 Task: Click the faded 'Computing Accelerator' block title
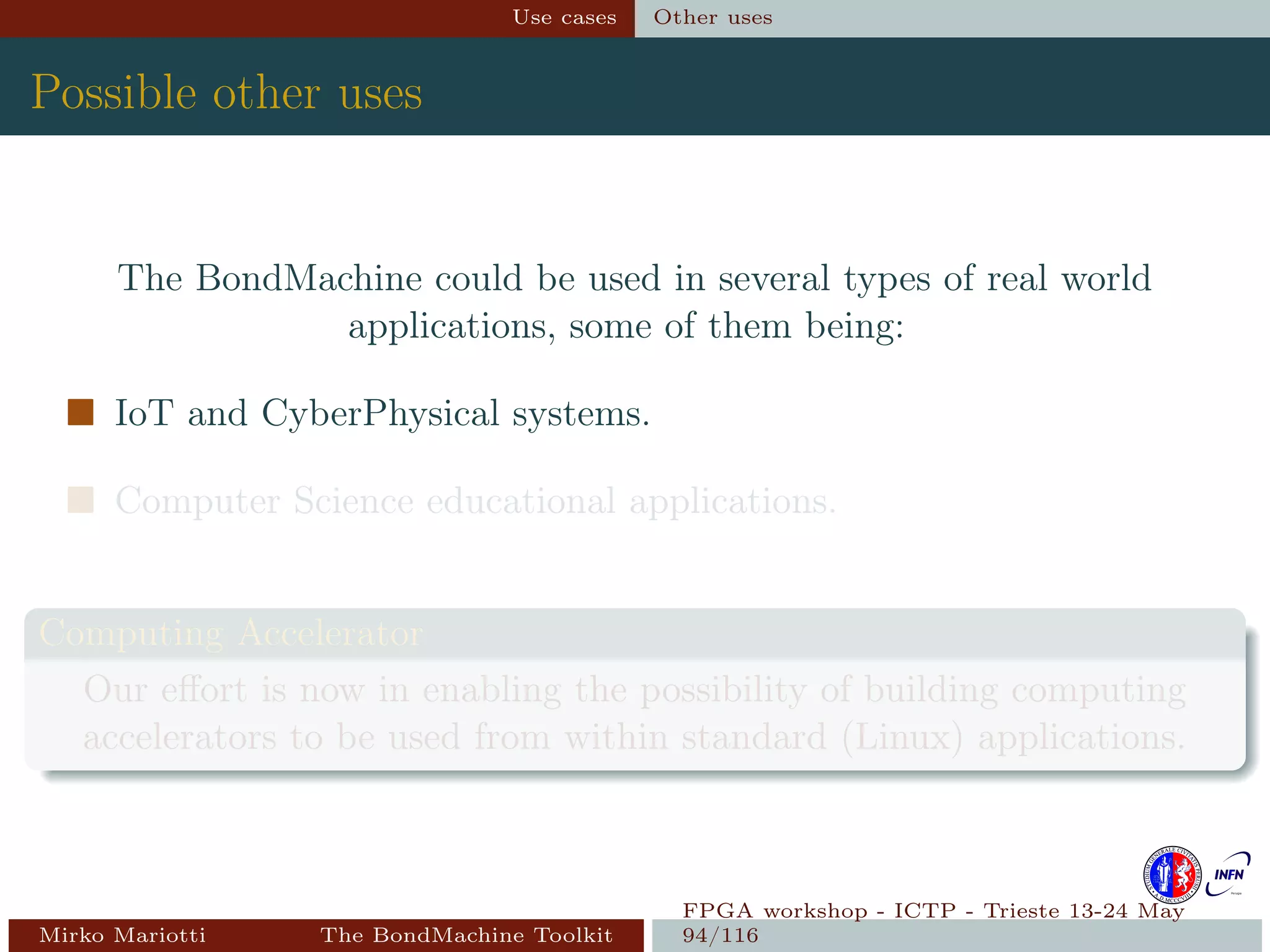pyautogui.click(x=231, y=633)
